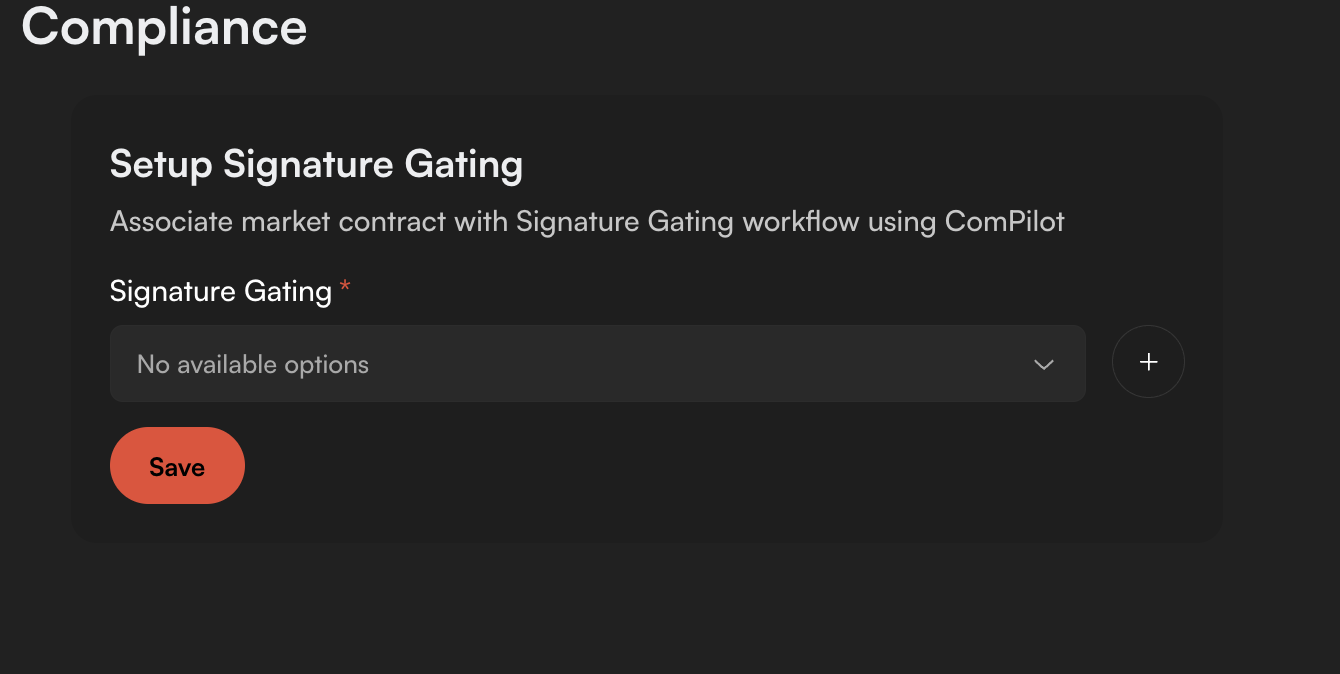1340x674 pixels.
Task: Submit the form with the orange Save button
Action: pyautogui.click(x=177, y=466)
